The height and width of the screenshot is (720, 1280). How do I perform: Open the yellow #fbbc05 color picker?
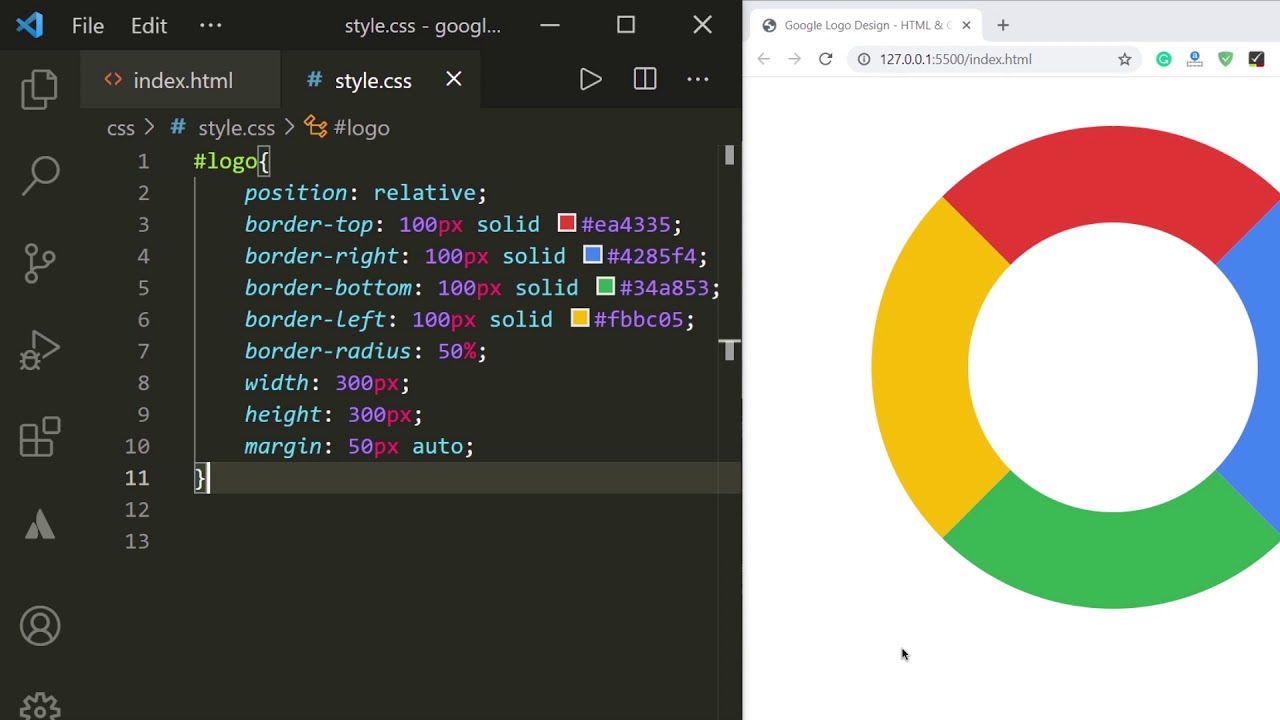click(580, 319)
